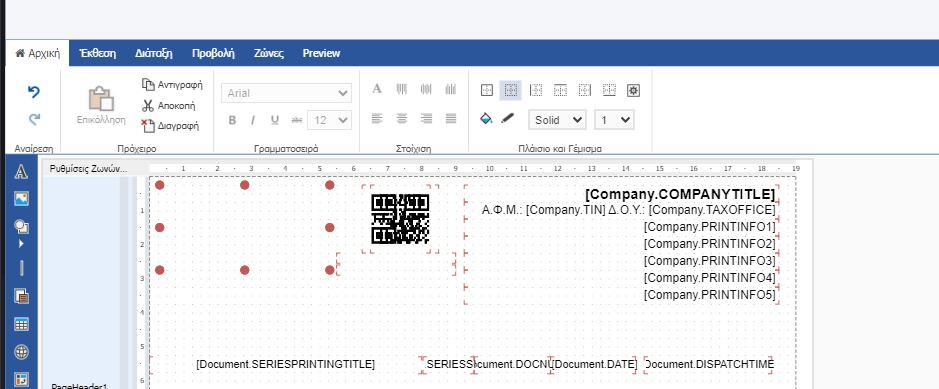Pick border color with pen icon
The width and height of the screenshot is (939, 389).
coord(508,118)
